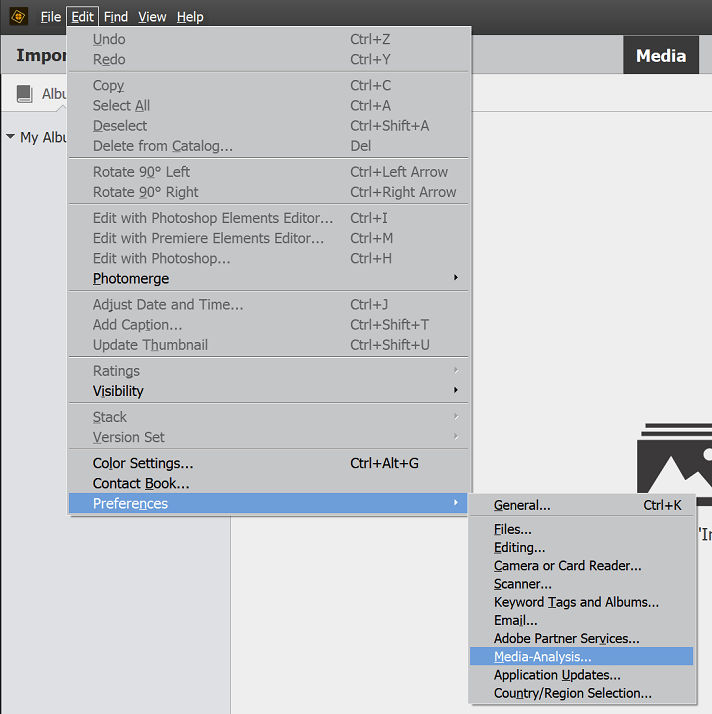Click the Adjust Date and Time entry
Image resolution: width=712 pixels, height=714 pixels.
[268, 304]
